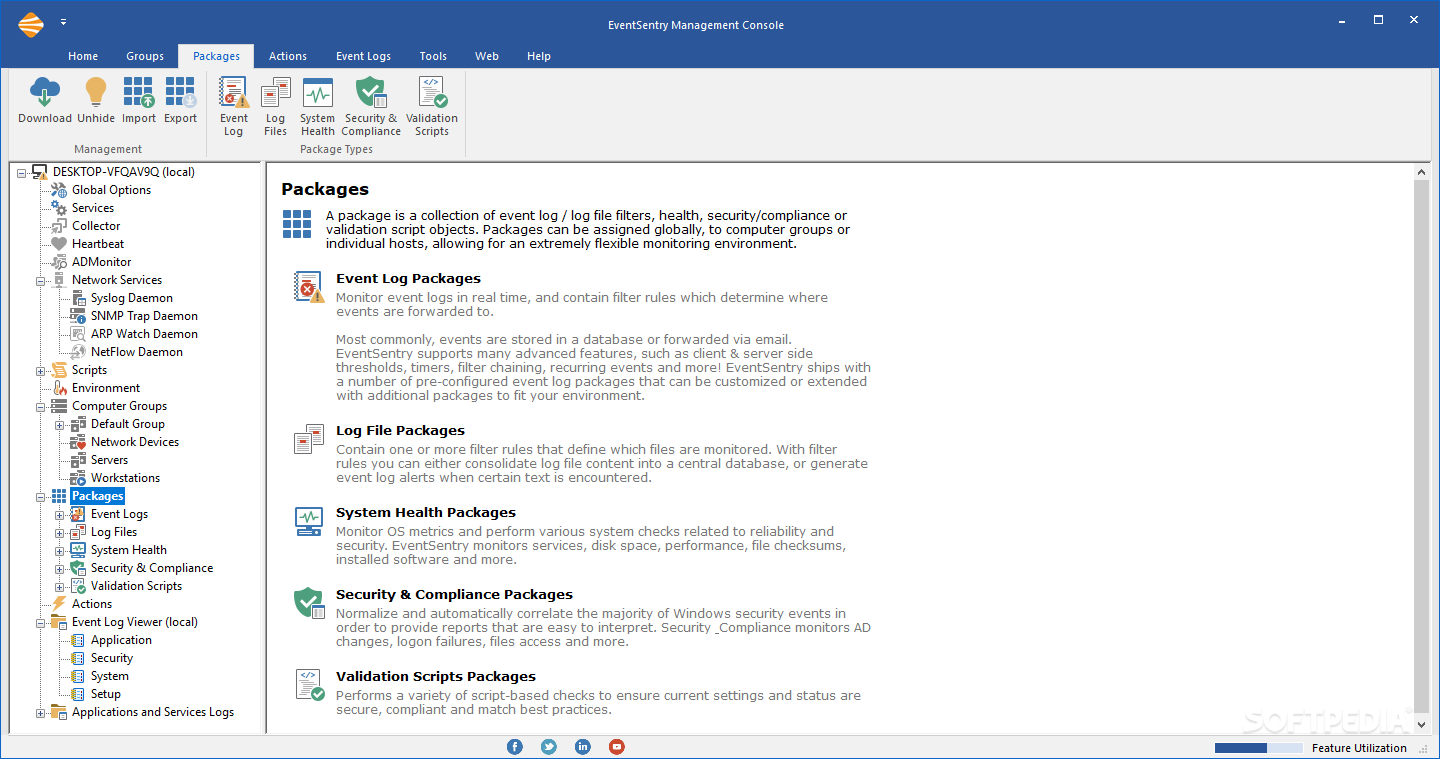Click the Collector icon in tree
The width and height of the screenshot is (1440, 759).
click(59, 226)
